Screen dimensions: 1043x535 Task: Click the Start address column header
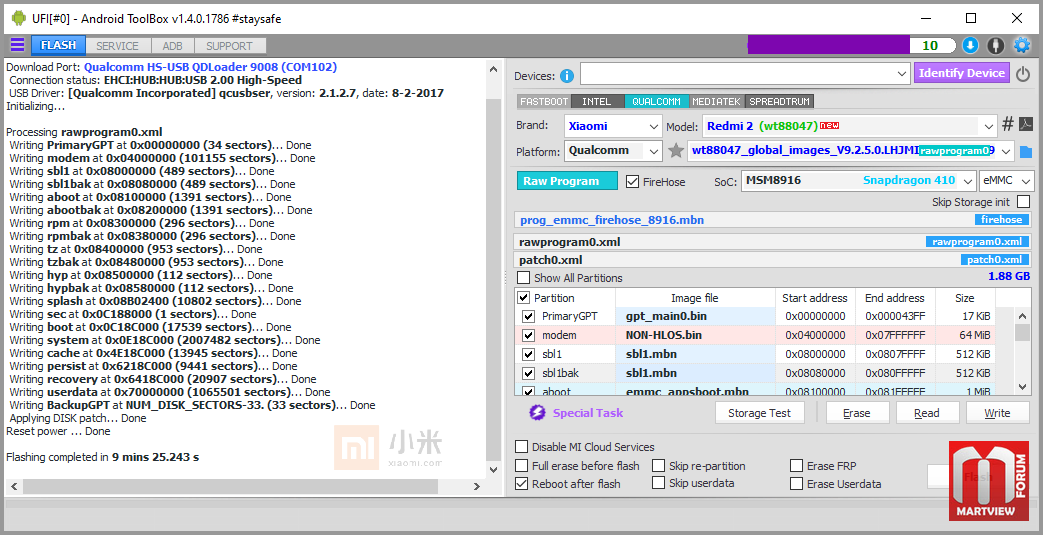(815, 297)
